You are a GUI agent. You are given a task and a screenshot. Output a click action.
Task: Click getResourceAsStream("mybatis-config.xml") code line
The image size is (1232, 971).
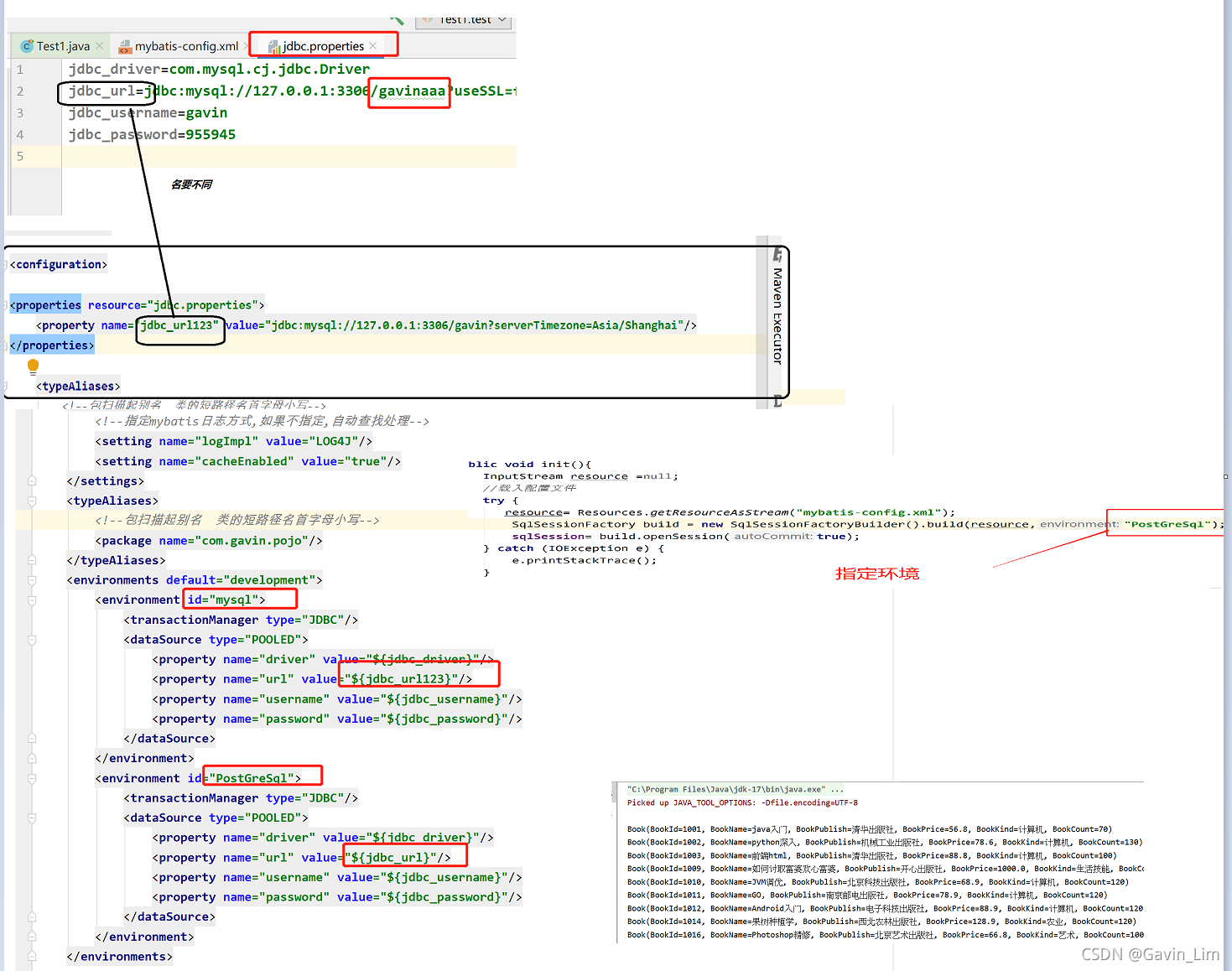(730, 512)
